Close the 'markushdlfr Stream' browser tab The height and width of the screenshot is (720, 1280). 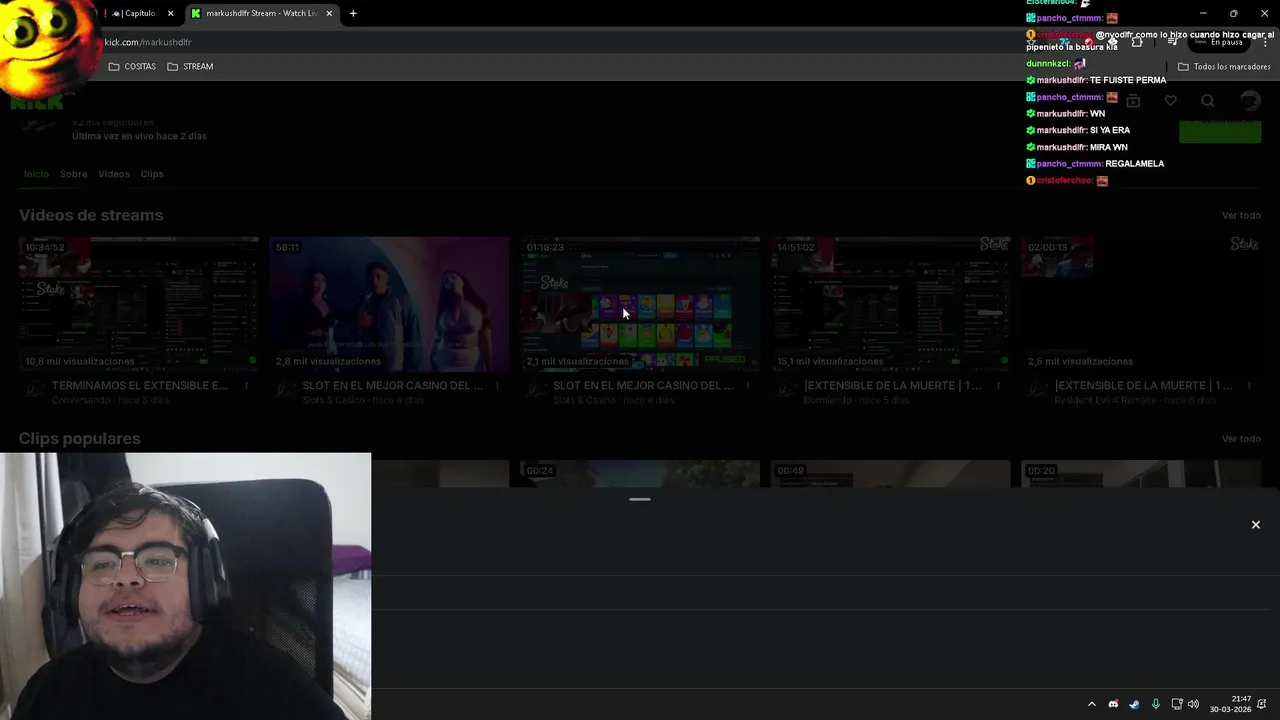[x=329, y=13]
